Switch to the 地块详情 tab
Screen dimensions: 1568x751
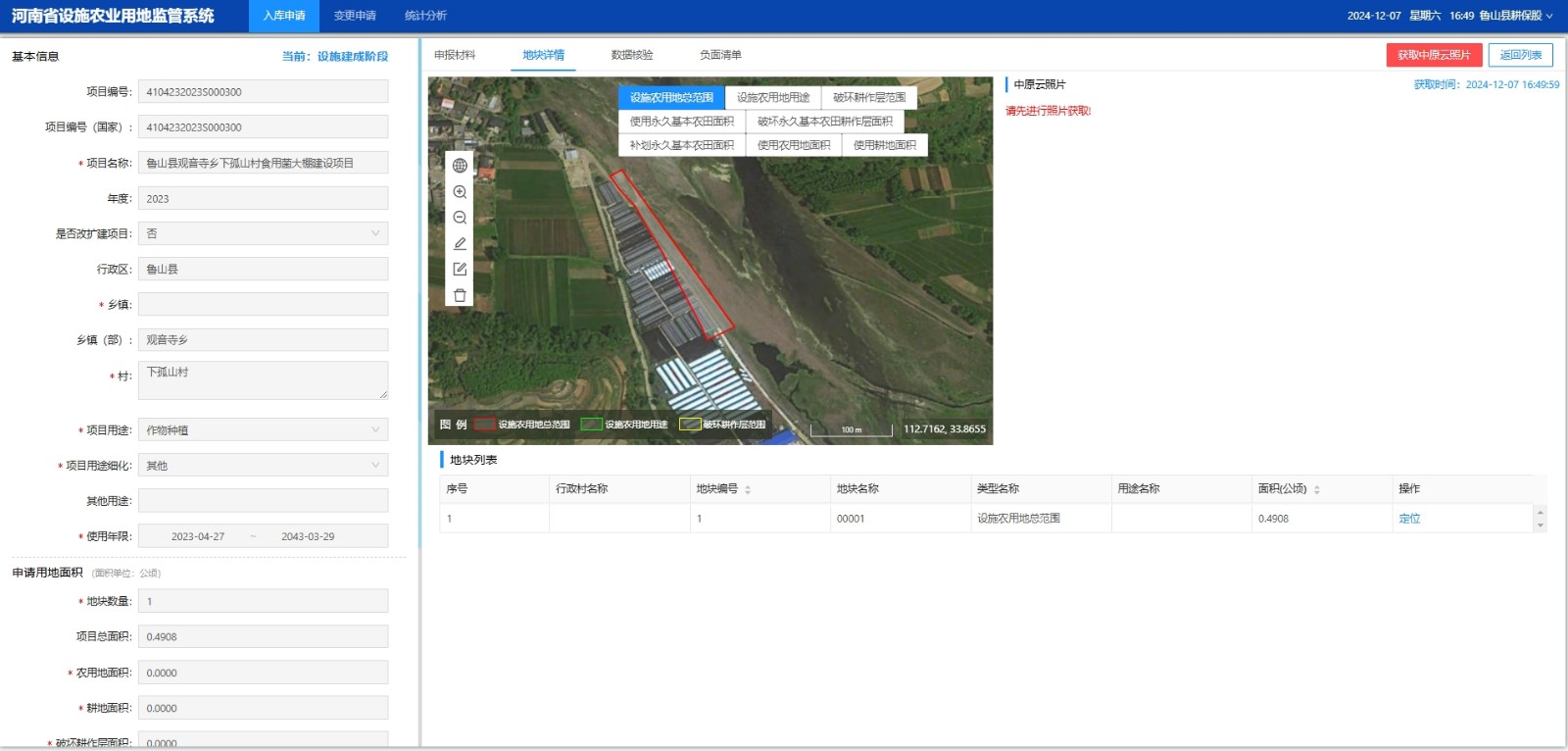pyautogui.click(x=543, y=55)
